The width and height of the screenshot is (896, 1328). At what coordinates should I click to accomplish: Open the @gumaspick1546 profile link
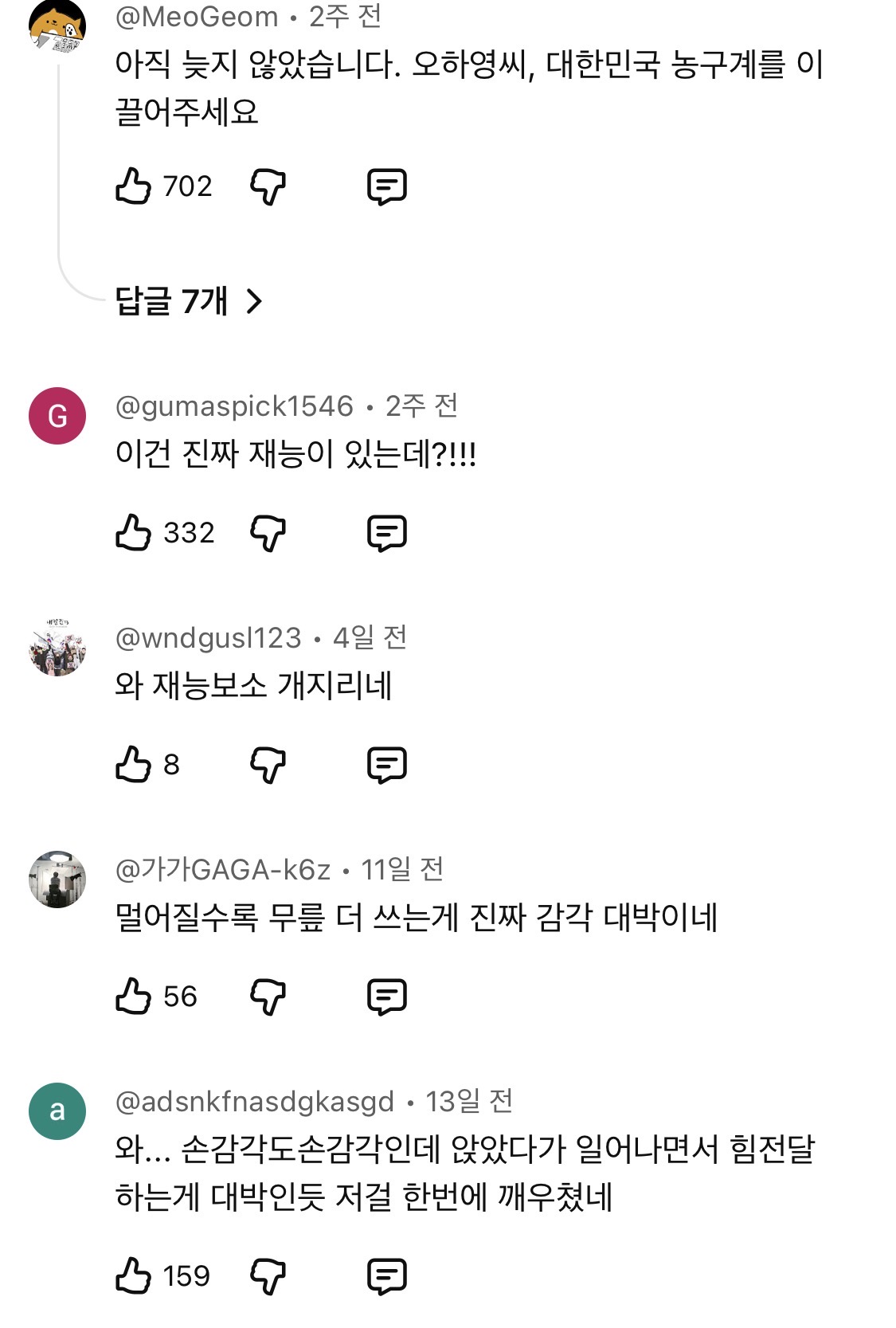pyautogui.click(x=234, y=406)
